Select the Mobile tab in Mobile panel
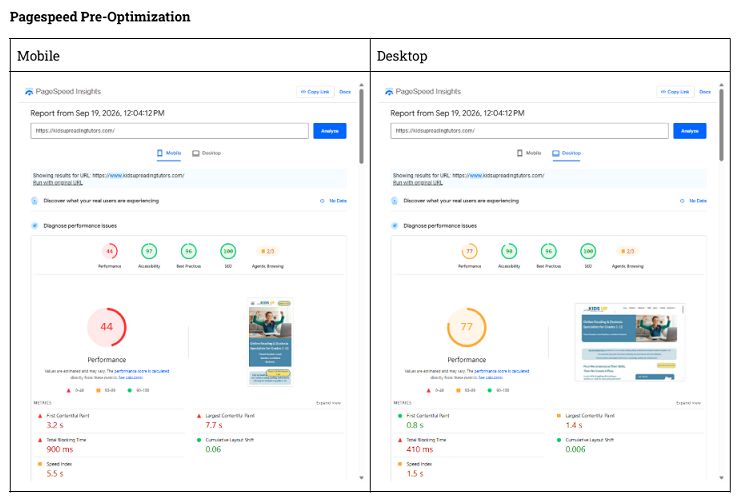This screenshot has height=499, width=743. click(169, 153)
